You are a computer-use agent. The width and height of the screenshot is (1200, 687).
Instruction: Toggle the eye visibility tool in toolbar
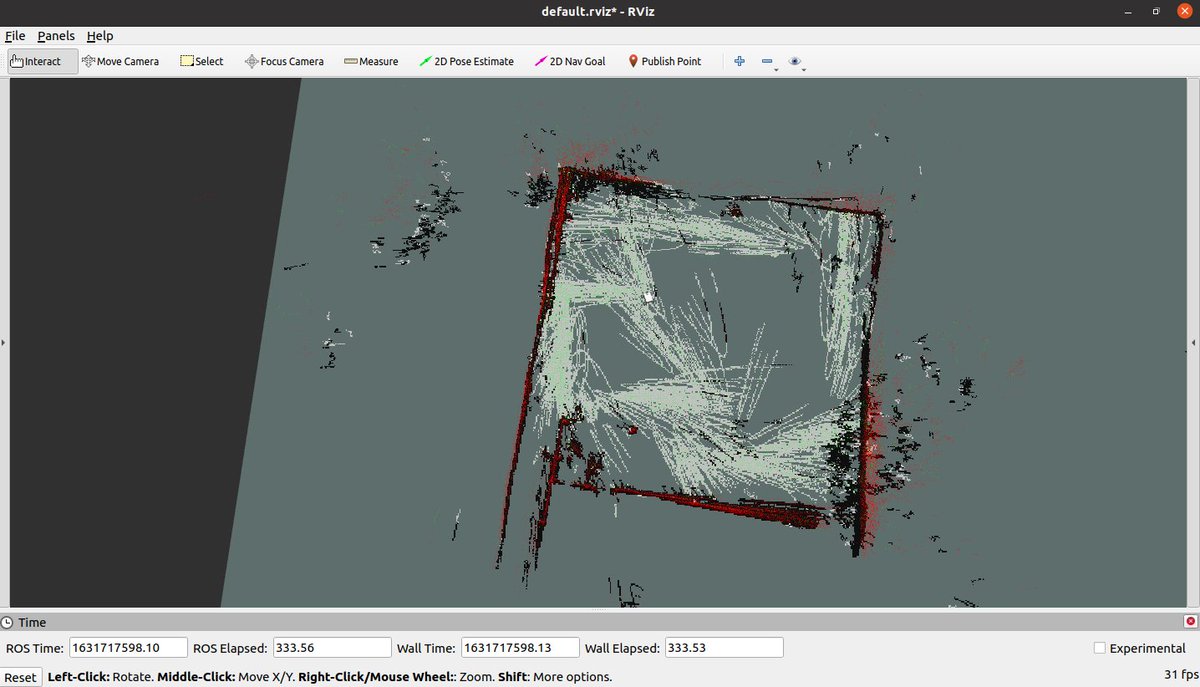click(x=794, y=60)
